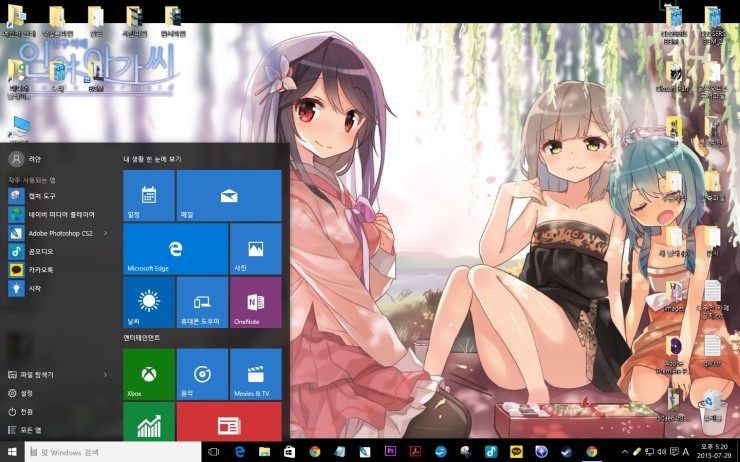The width and height of the screenshot is (740, 462).
Task: Open the clock showing 오후 5:20
Action: (715, 452)
